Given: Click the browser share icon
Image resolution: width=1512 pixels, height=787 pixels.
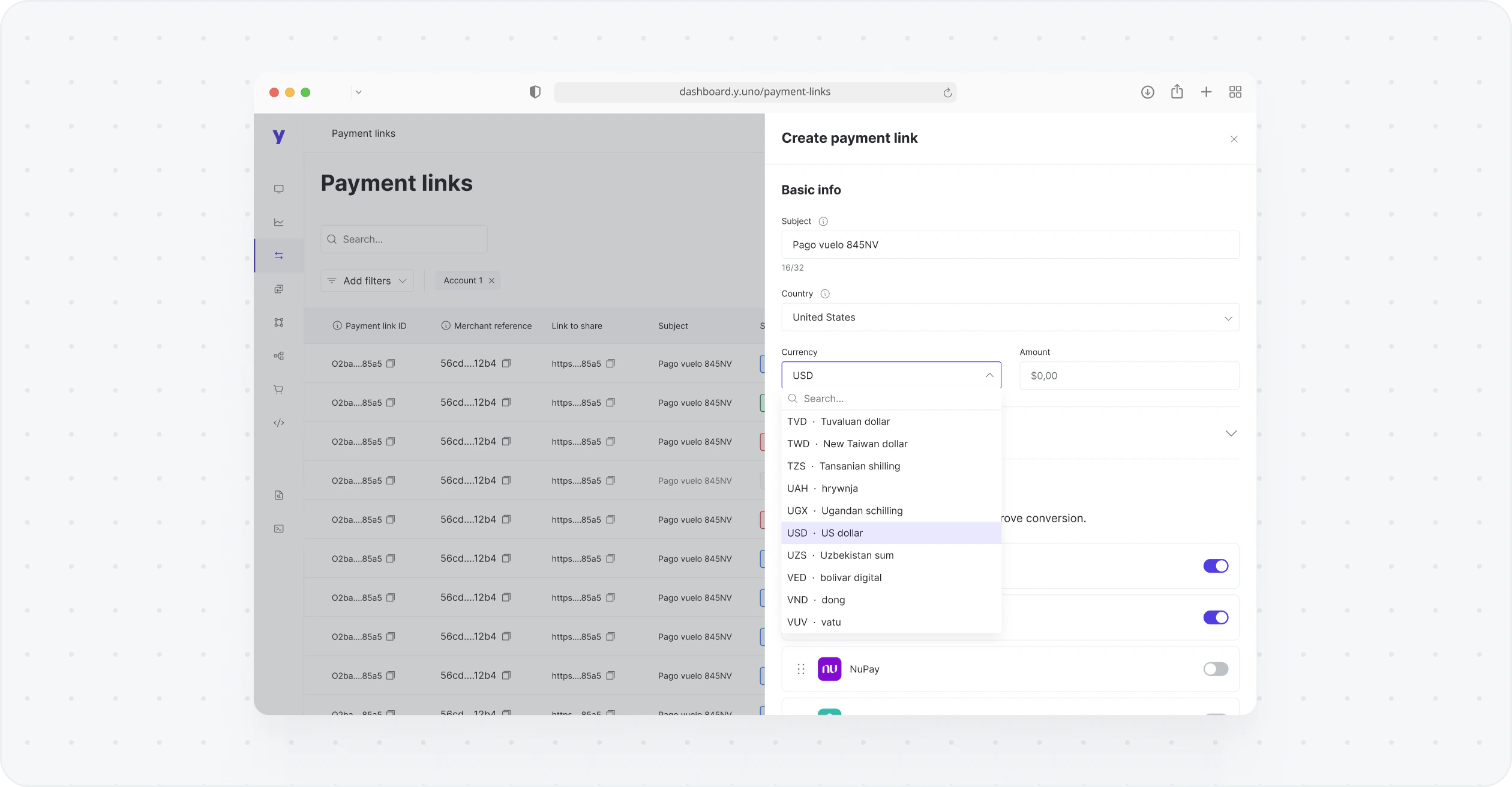Looking at the screenshot, I should [x=1177, y=92].
